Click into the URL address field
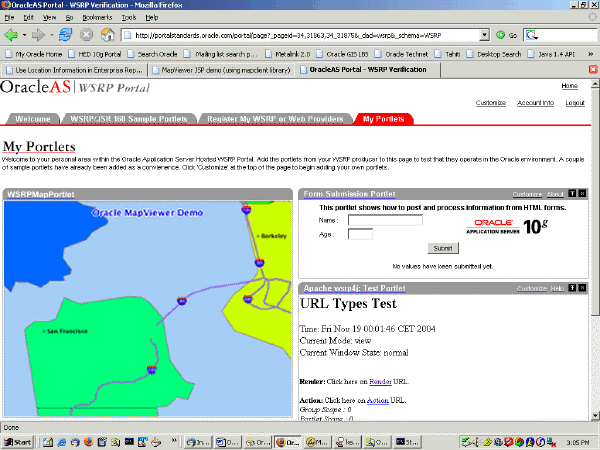Screen dimensions: 600x450 pos(301,35)
